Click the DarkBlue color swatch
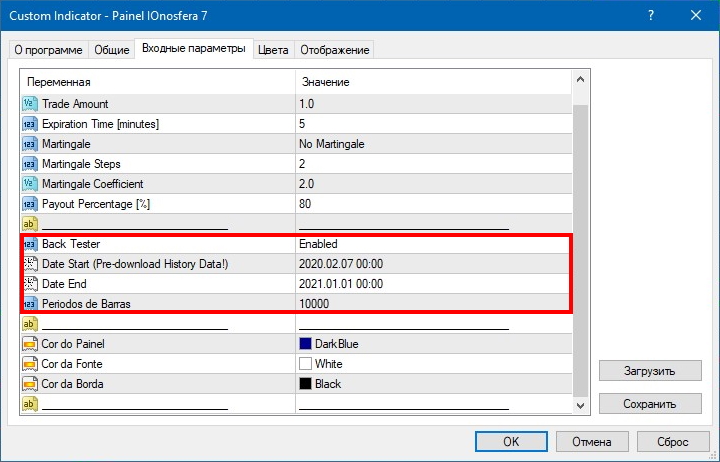The width and height of the screenshot is (720, 462). click(305, 344)
